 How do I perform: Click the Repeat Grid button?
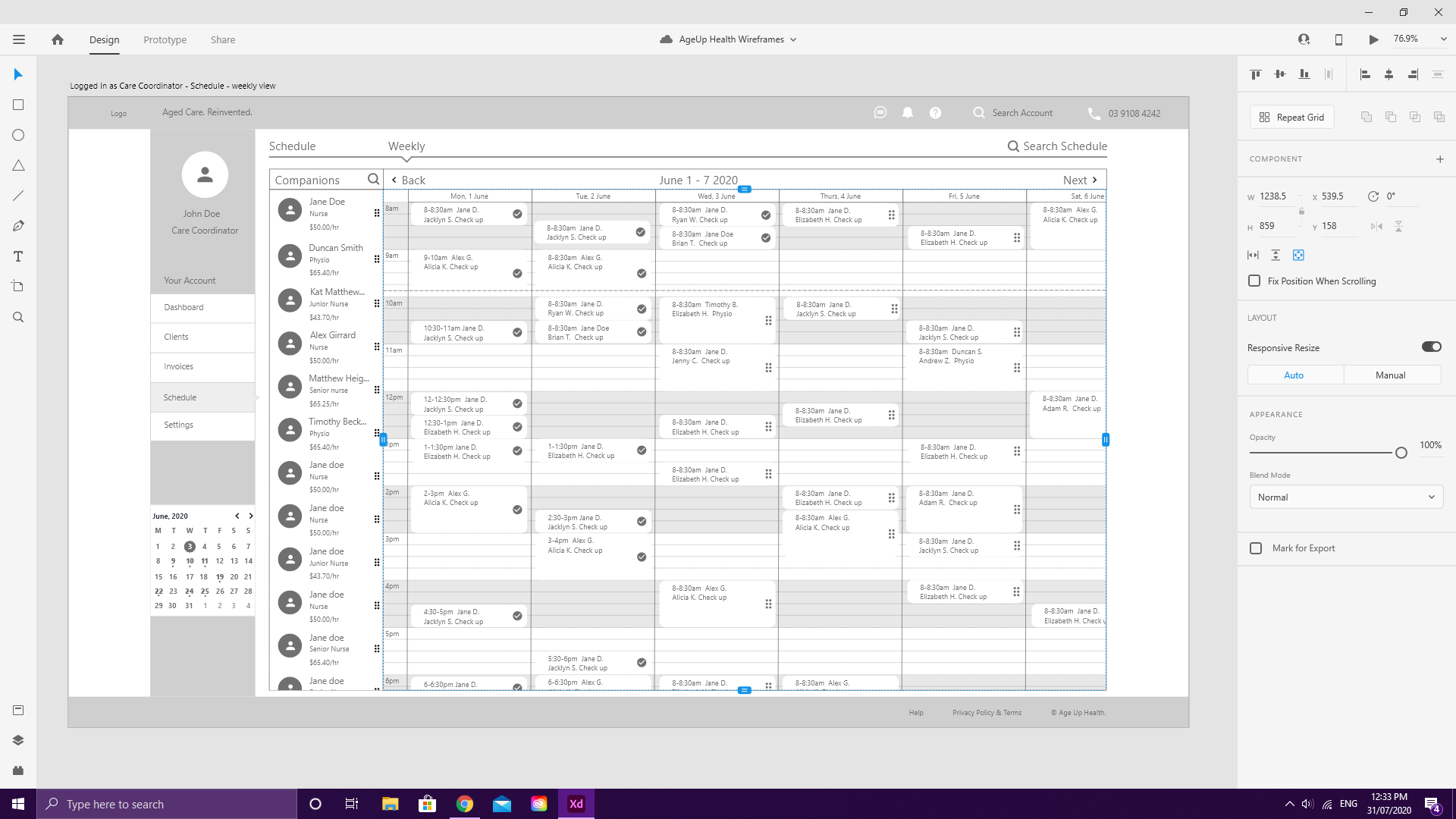1291,117
